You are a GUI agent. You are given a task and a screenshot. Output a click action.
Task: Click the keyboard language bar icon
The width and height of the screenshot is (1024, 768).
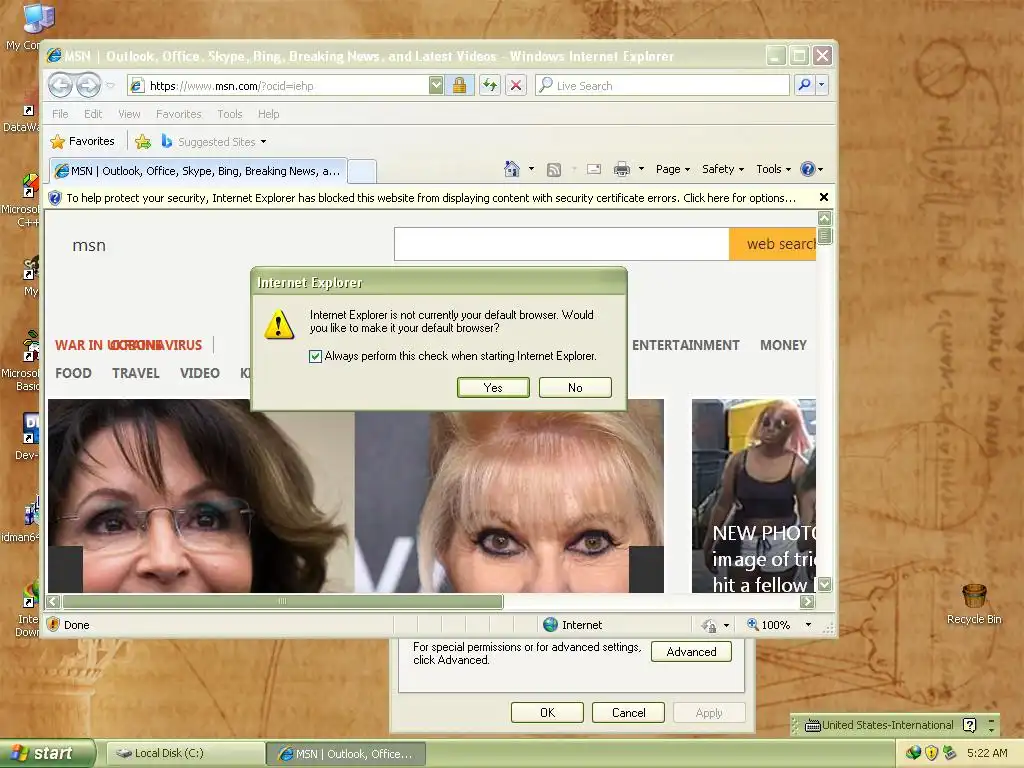coord(812,726)
